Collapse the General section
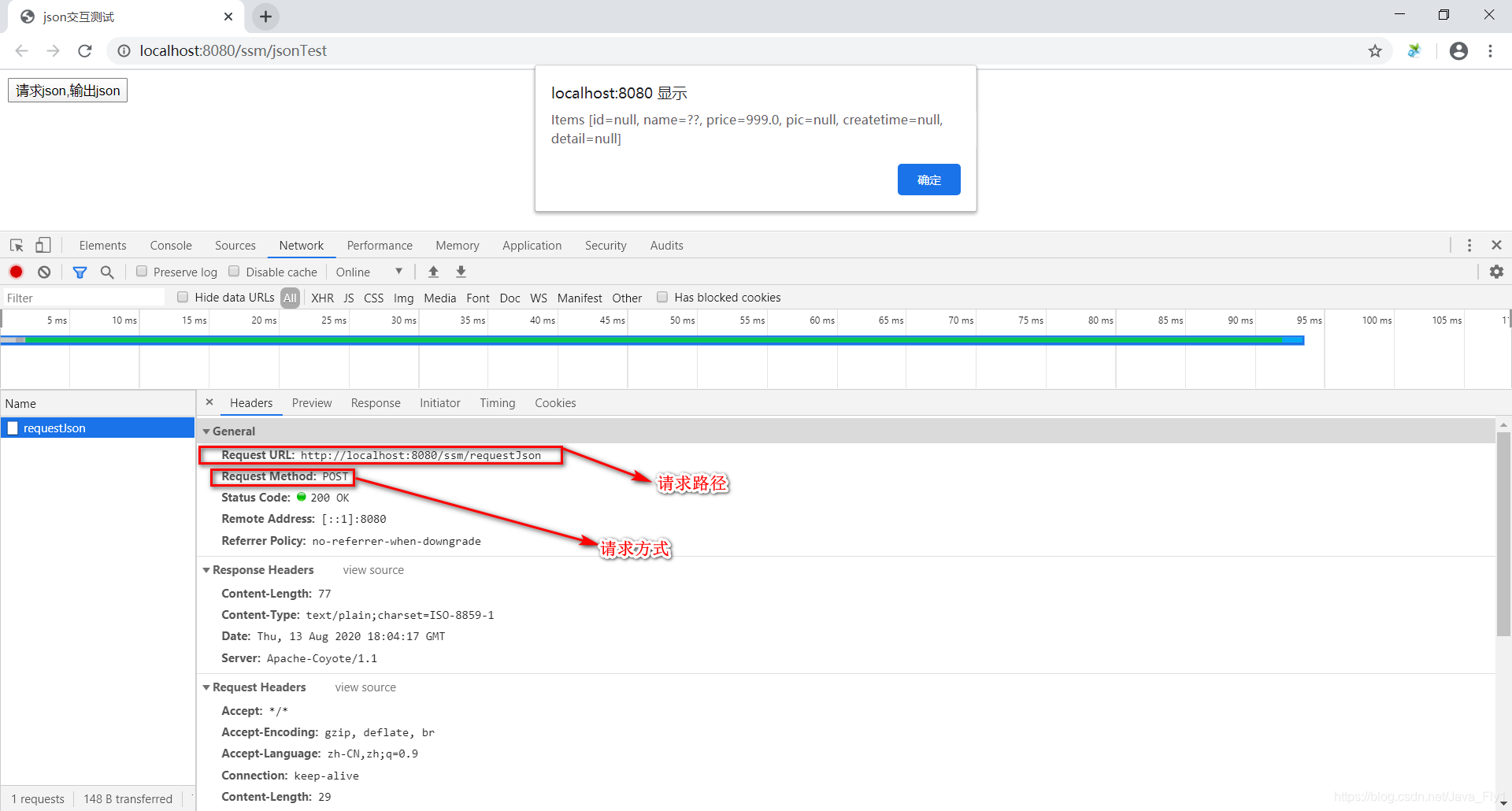 (x=206, y=431)
